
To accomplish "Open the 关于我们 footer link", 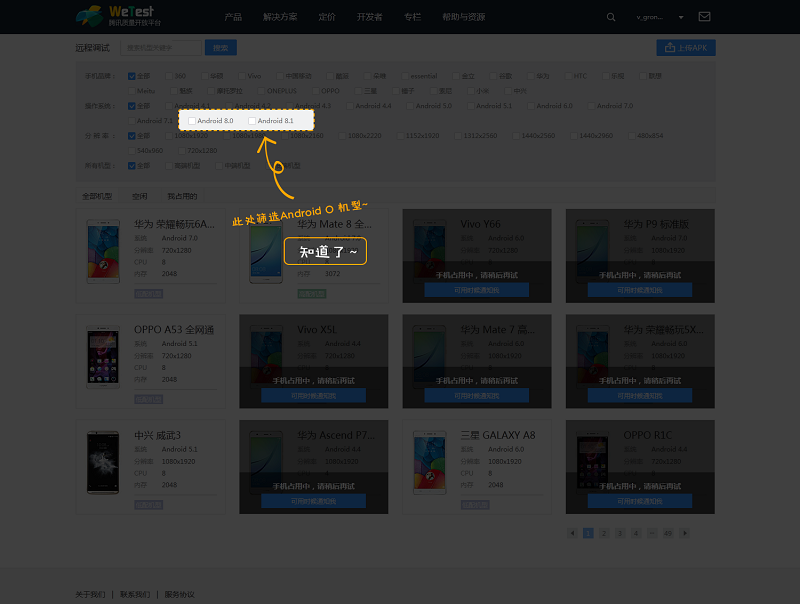I will click(x=90, y=594).
